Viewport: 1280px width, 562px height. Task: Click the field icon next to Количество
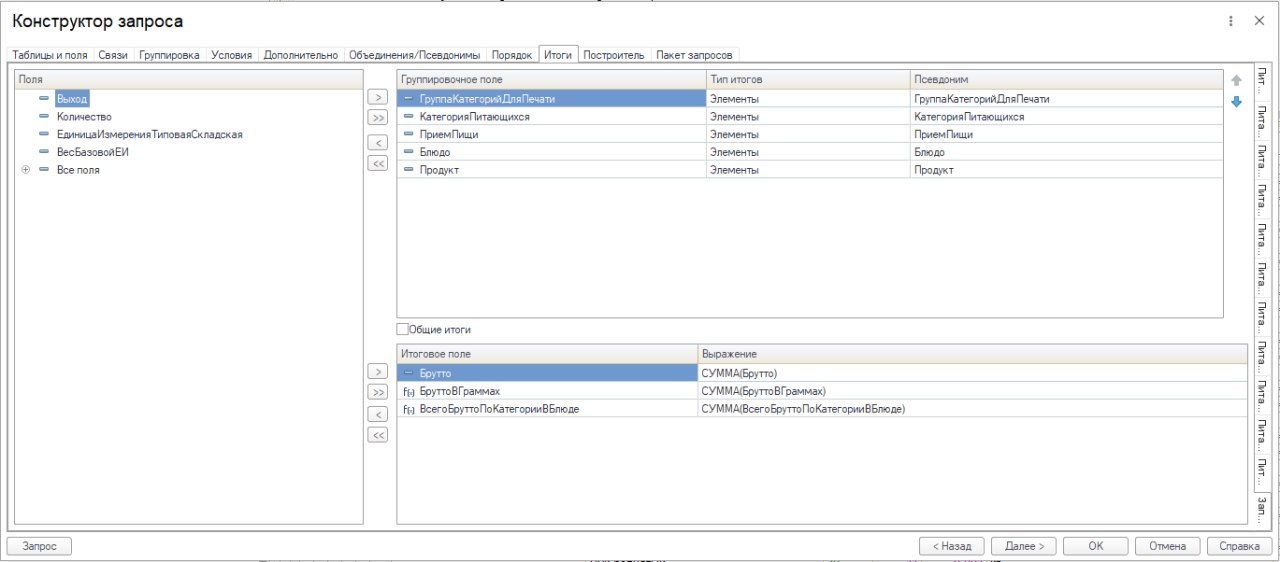[x=44, y=117]
